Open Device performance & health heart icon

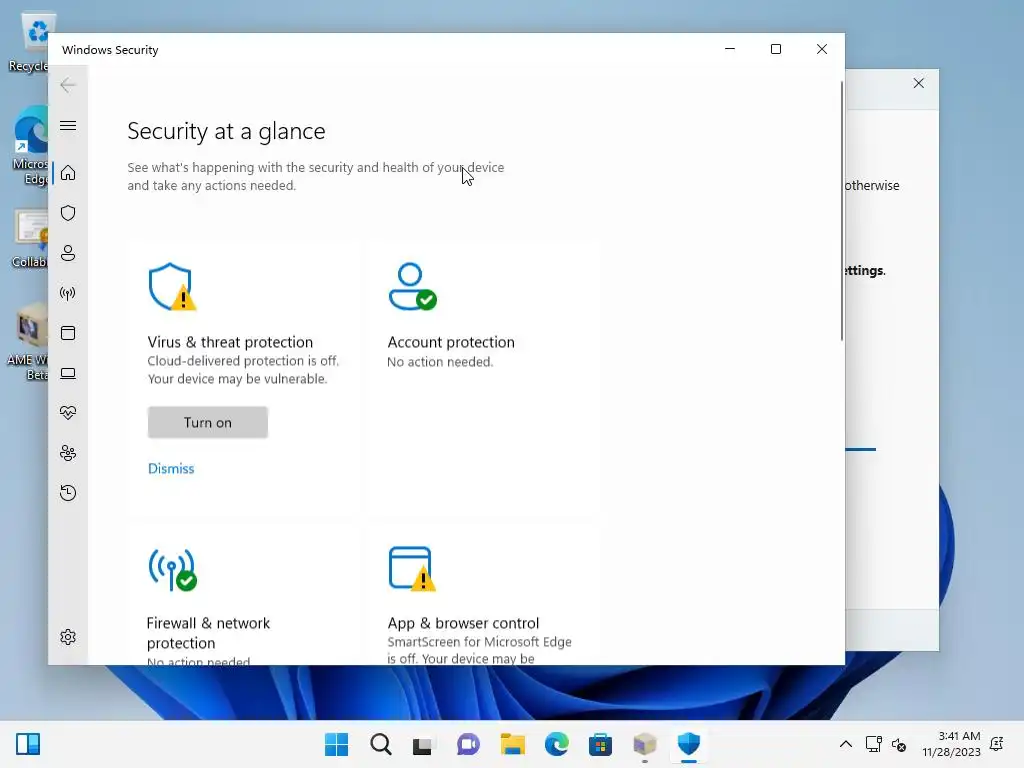point(68,413)
